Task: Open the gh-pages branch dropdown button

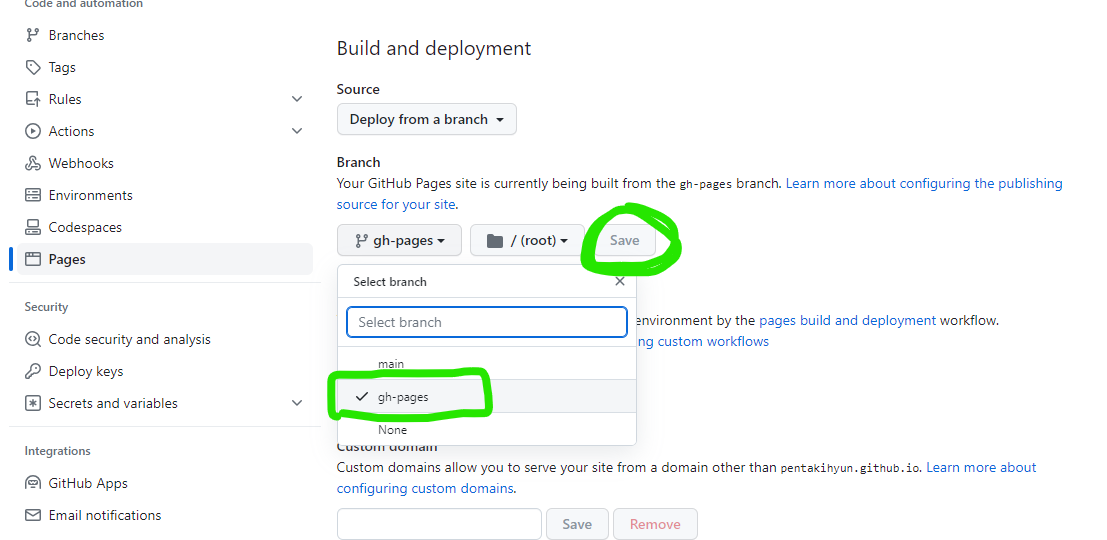Action: pyautogui.click(x=399, y=240)
